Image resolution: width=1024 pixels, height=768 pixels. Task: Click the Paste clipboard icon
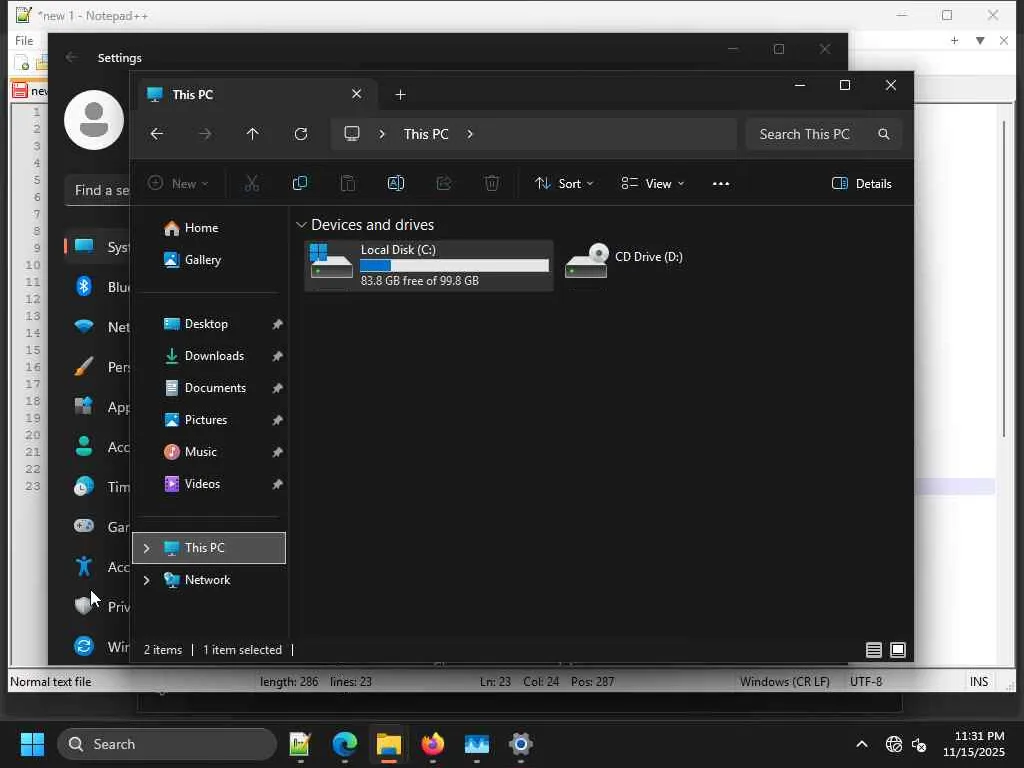348,184
